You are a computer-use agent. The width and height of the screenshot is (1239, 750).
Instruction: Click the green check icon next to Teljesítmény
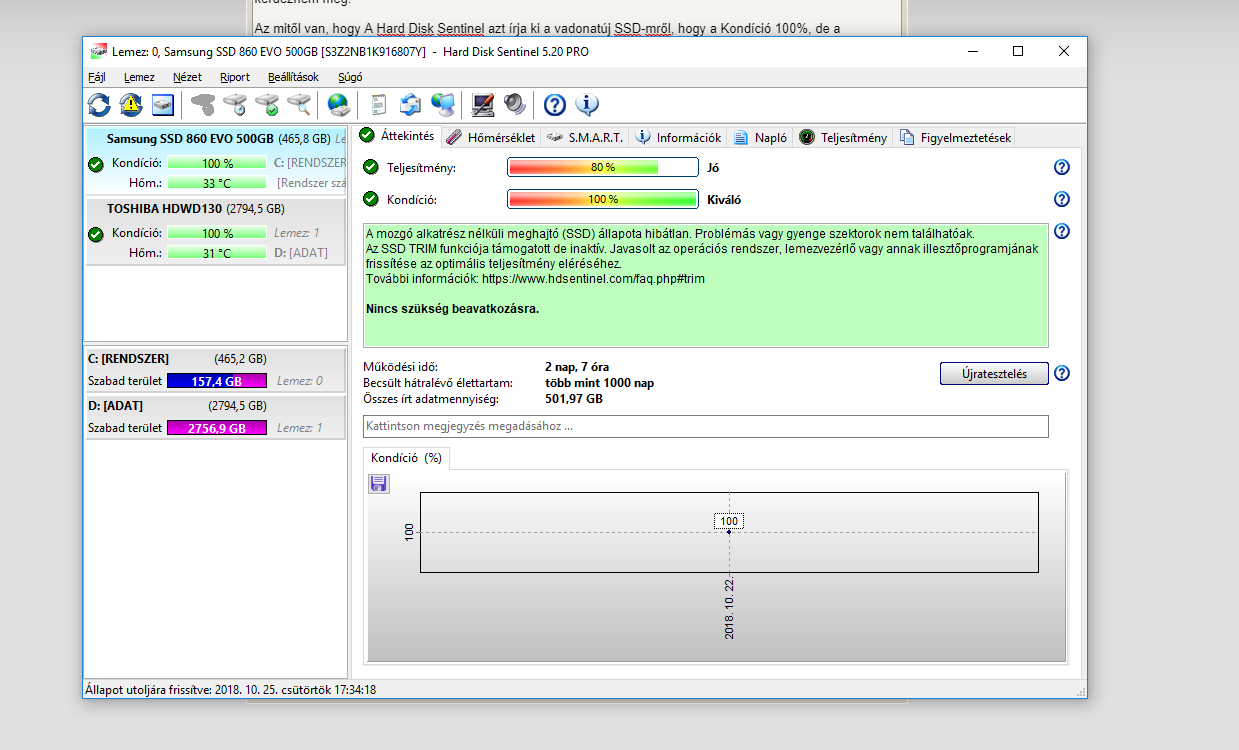tap(371, 167)
